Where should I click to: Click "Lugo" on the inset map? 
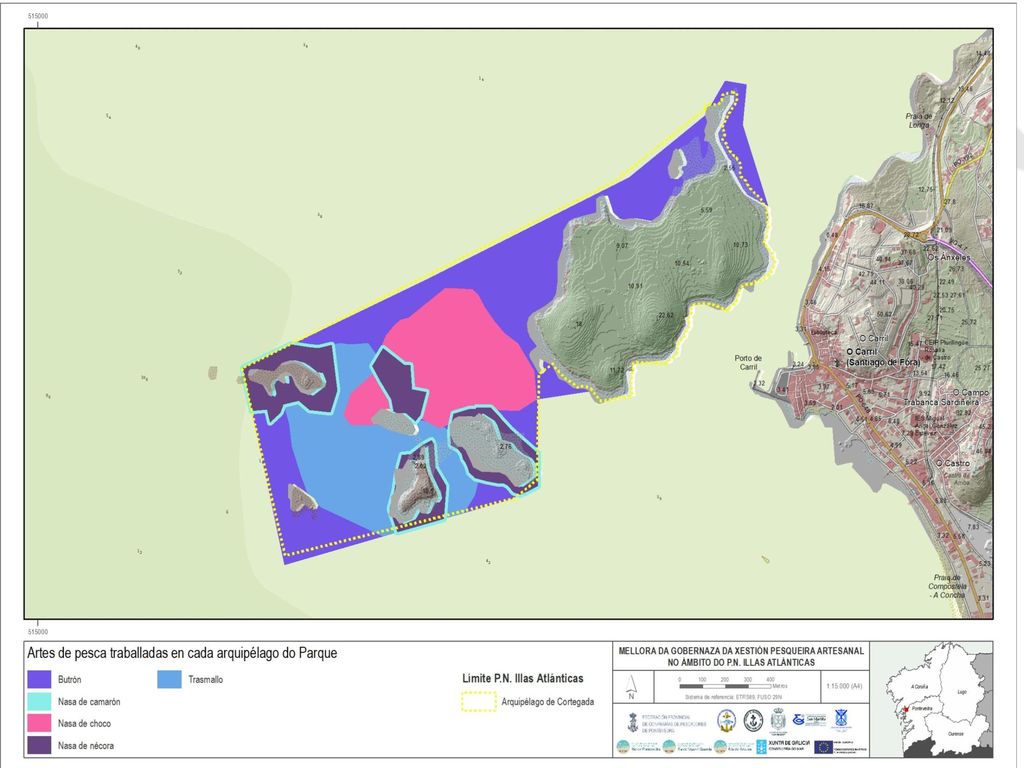[x=961, y=692]
